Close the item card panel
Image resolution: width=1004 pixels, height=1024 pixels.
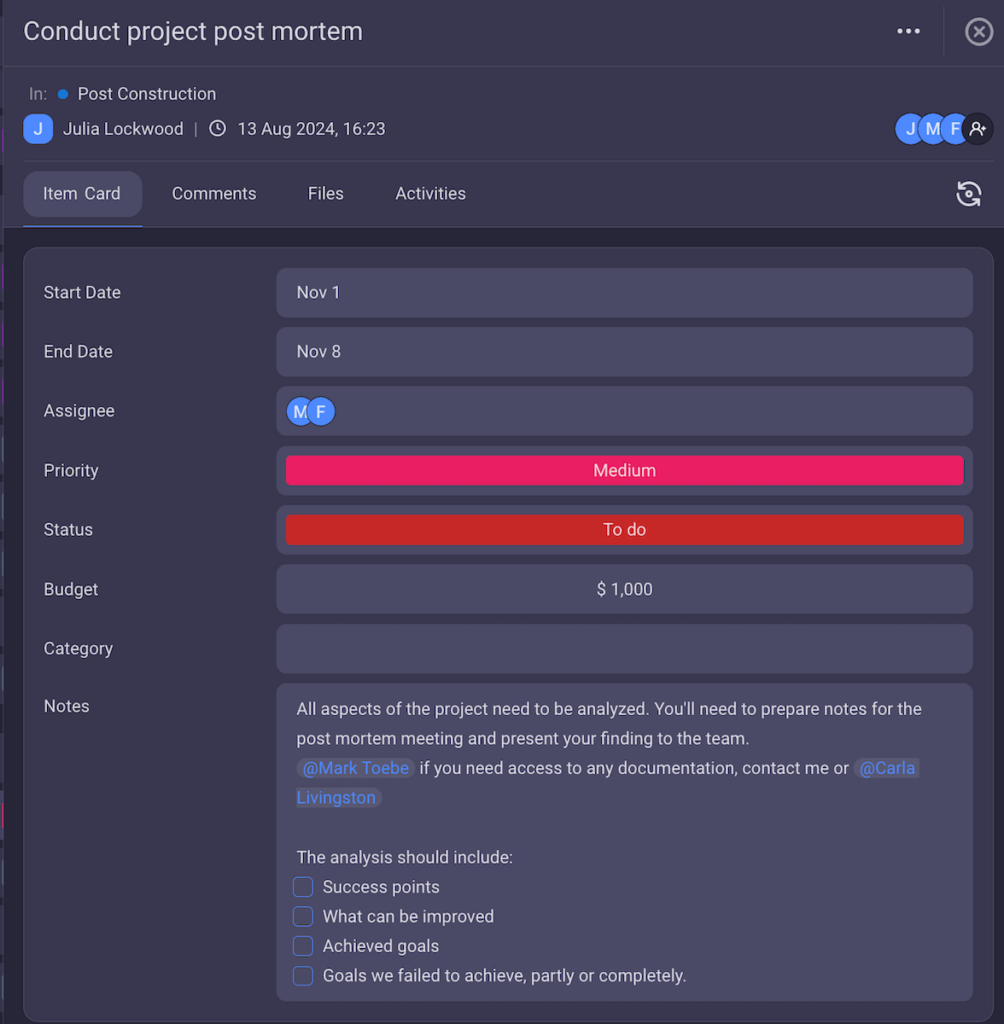978,32
